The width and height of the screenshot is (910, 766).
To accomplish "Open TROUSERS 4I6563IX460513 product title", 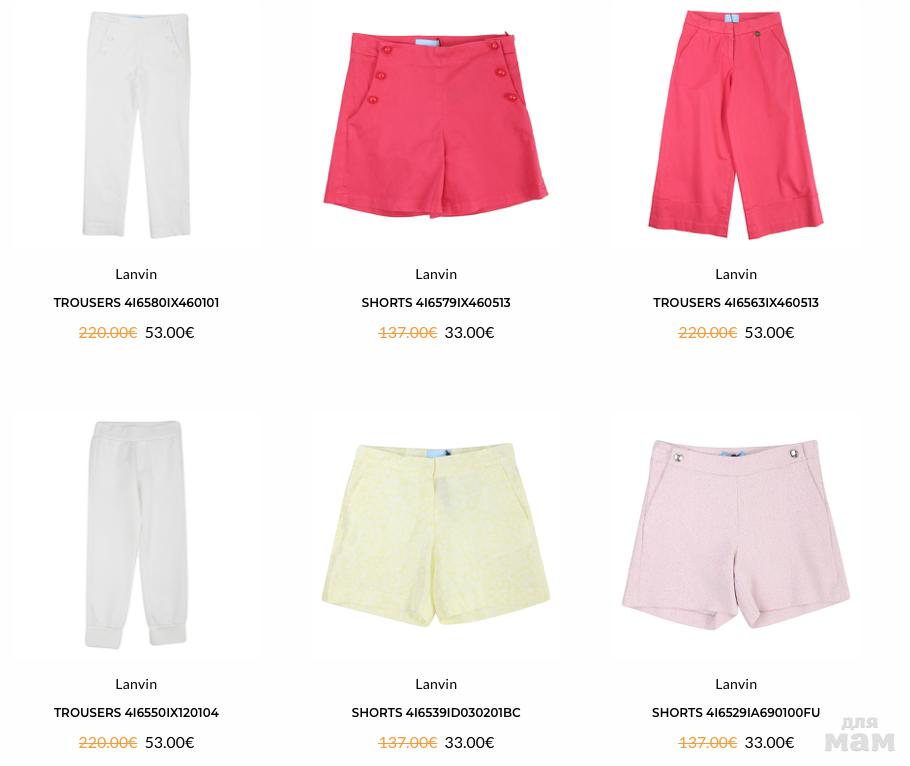I will pos(736,303).
